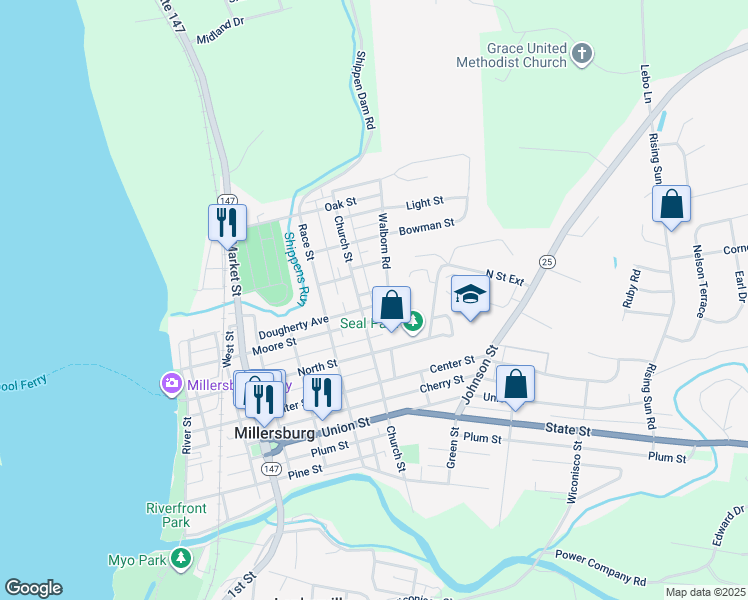
Task: Select the Pine St label
Action: coord(305,472)
